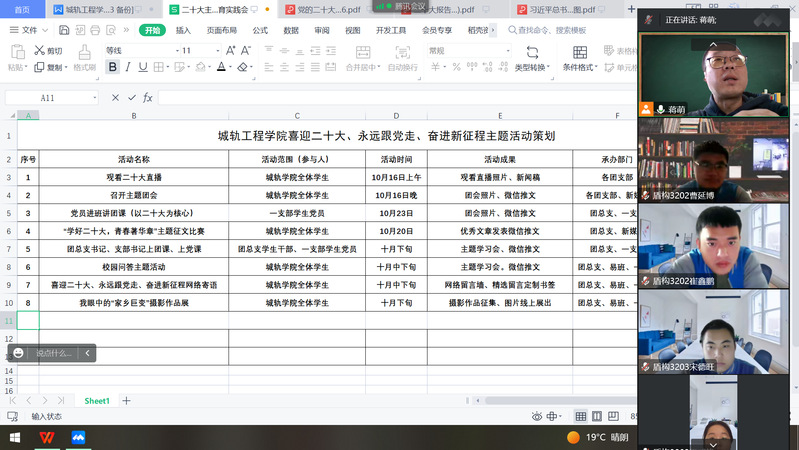
Task: Open the 插入 ribbon tab
Action: 183,30
